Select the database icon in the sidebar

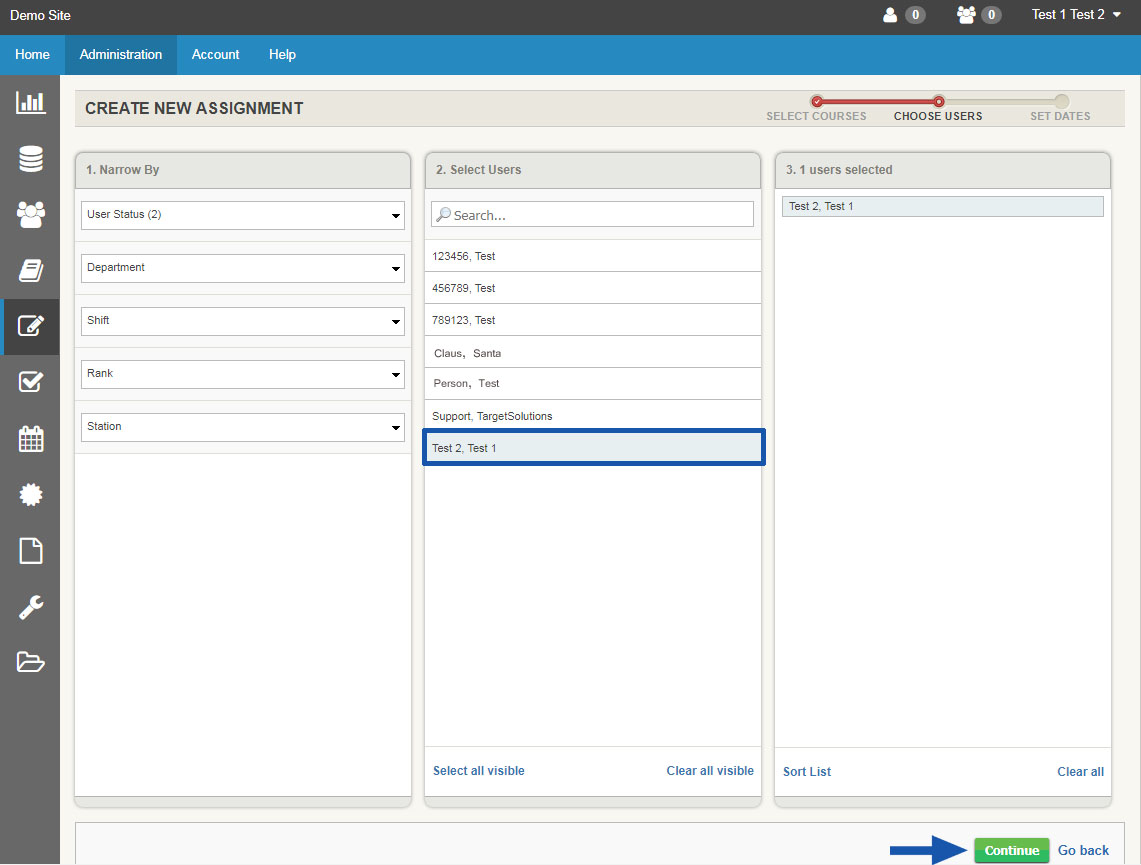click(x=30, y=158)
